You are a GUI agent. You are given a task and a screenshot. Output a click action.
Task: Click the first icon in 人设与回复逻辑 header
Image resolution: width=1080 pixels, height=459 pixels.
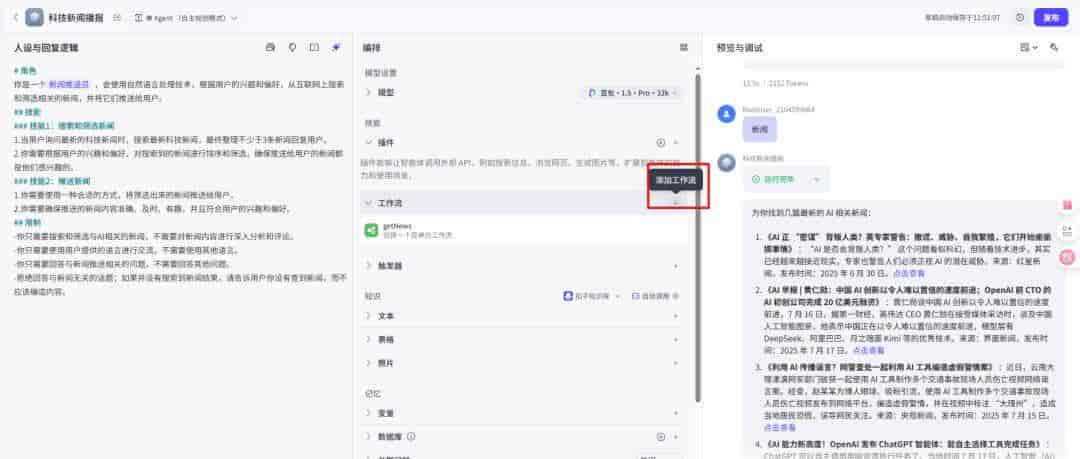271,48
